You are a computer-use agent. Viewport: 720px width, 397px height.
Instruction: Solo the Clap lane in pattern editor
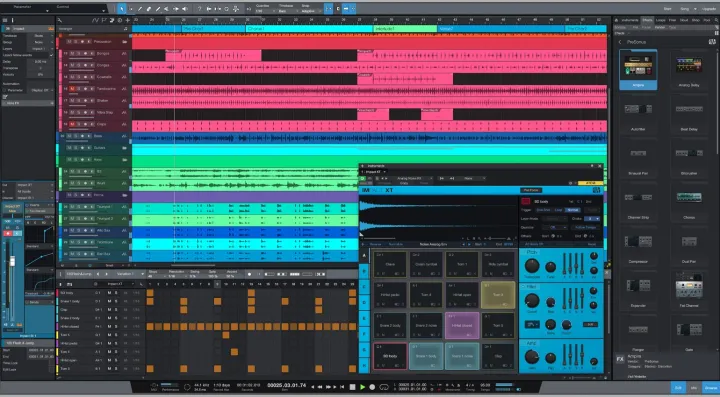116,309
